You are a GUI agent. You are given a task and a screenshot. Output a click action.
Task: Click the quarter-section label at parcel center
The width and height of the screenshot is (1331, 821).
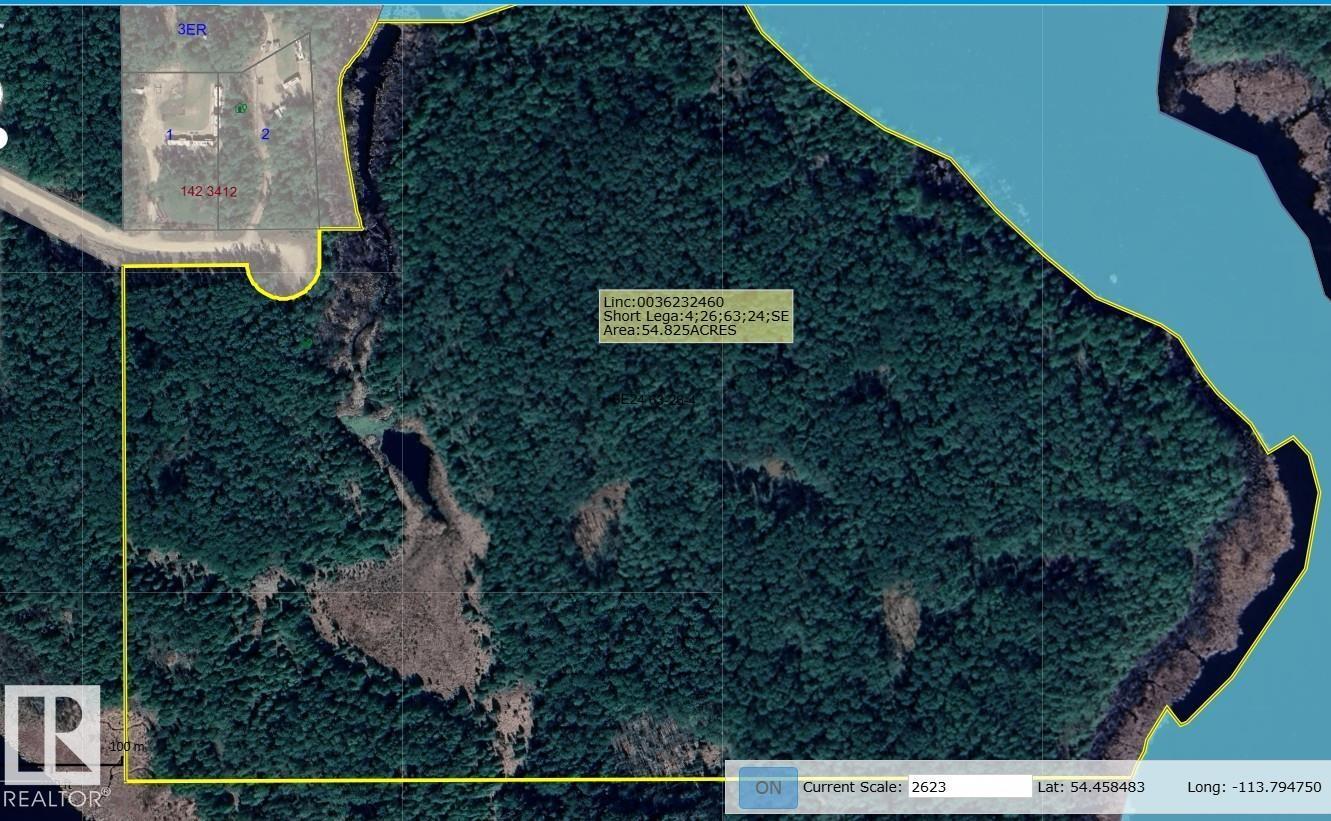(652, 399)
